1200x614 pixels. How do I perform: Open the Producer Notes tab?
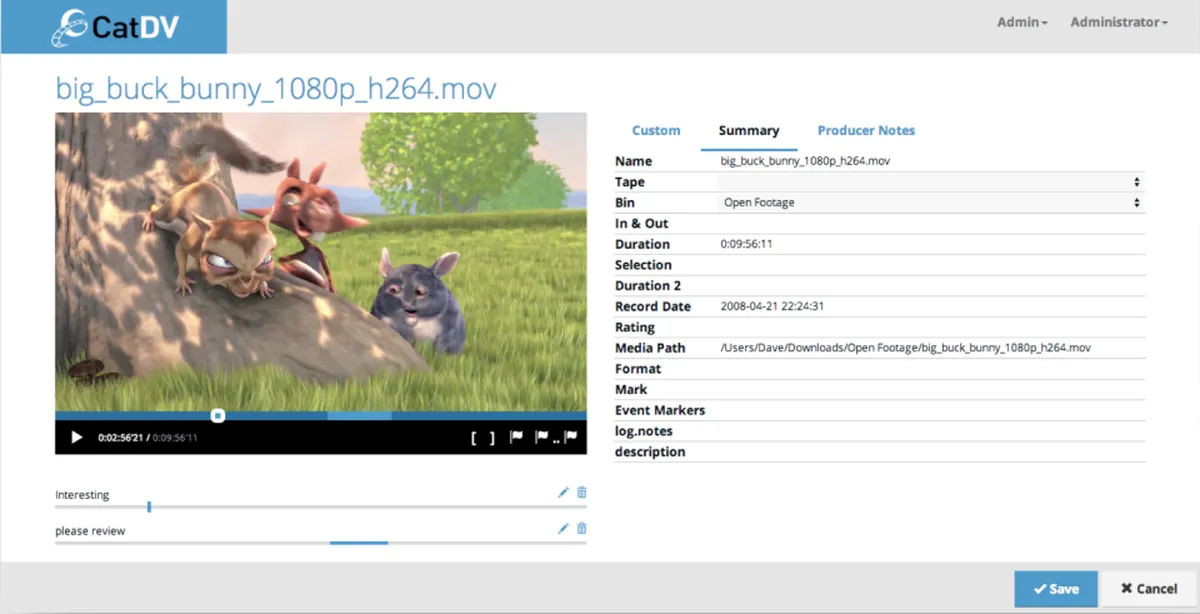[866, 131]
